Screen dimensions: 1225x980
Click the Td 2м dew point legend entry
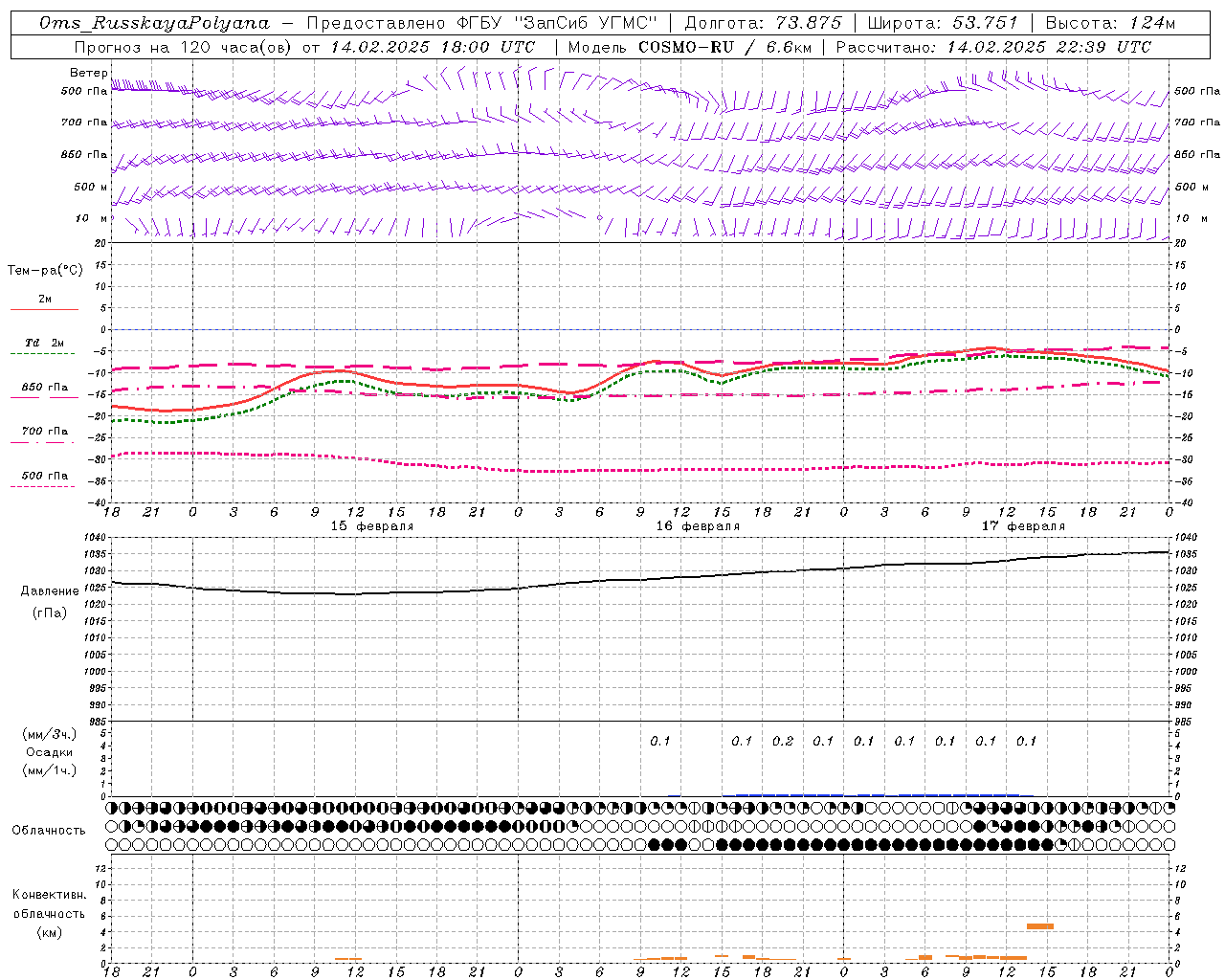coord(45,343)
